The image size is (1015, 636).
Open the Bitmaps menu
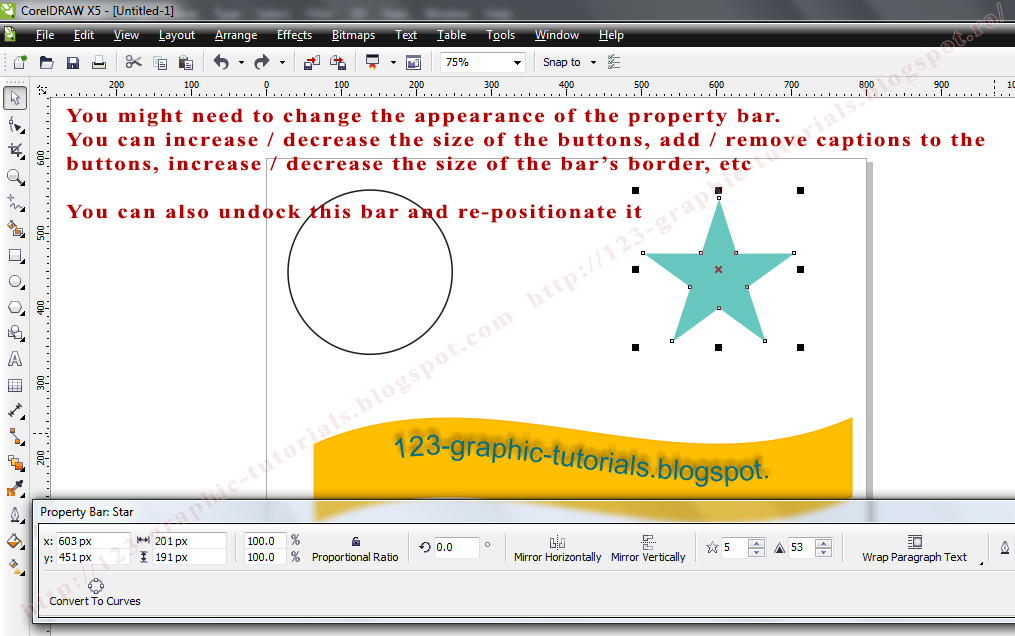352,35
